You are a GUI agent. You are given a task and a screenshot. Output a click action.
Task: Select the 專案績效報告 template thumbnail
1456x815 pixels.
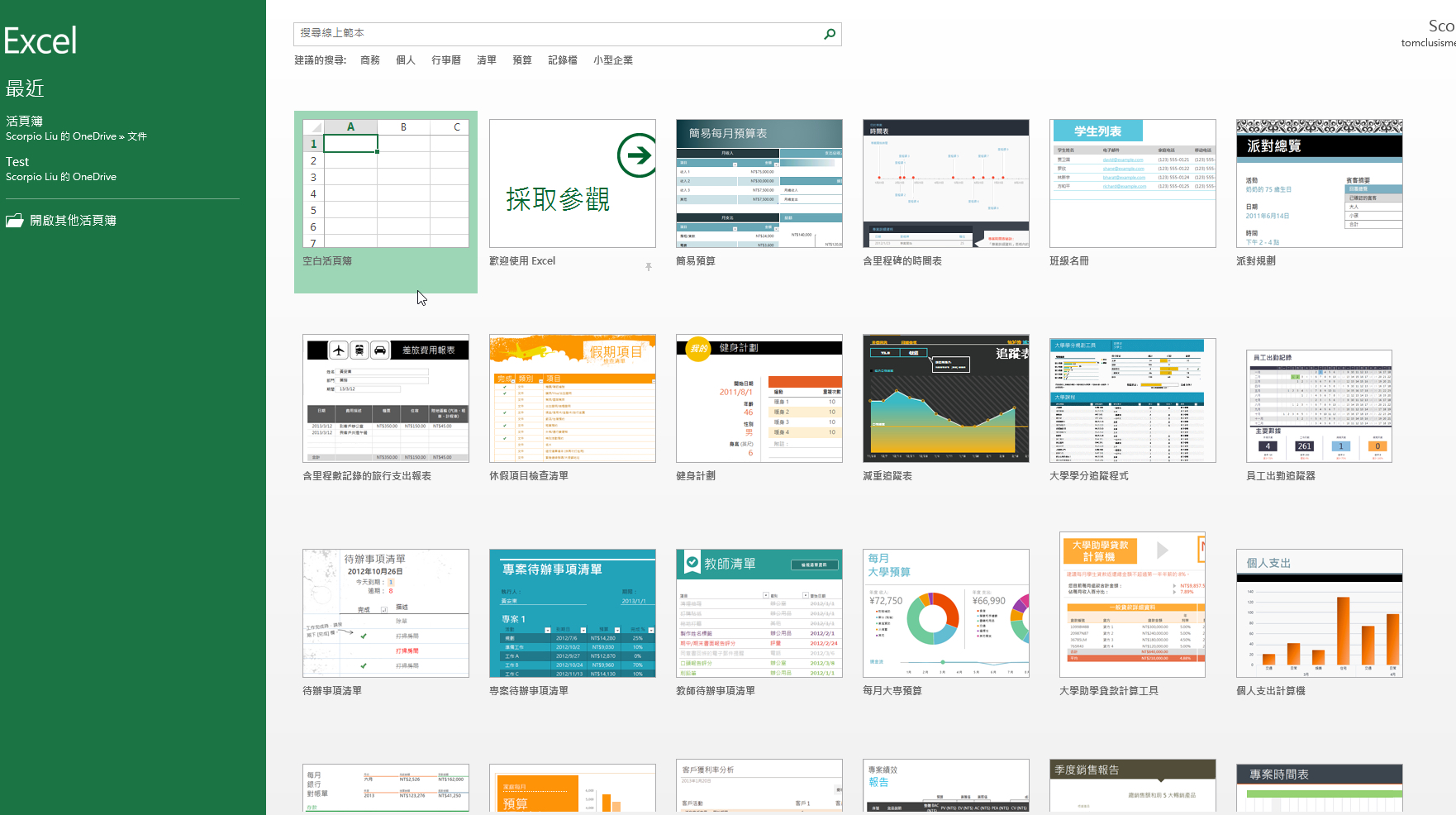pos(946,786)
